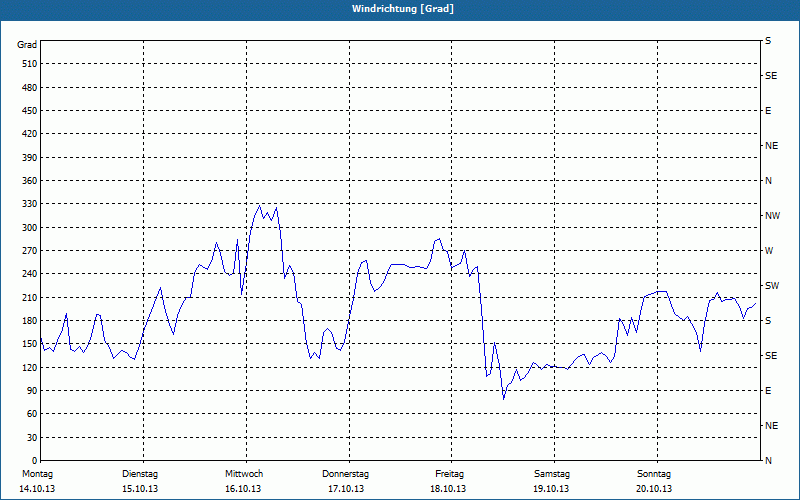800x500 pixels.
Task: Click the compass label SE beside 480
Action: click(771, 76)
